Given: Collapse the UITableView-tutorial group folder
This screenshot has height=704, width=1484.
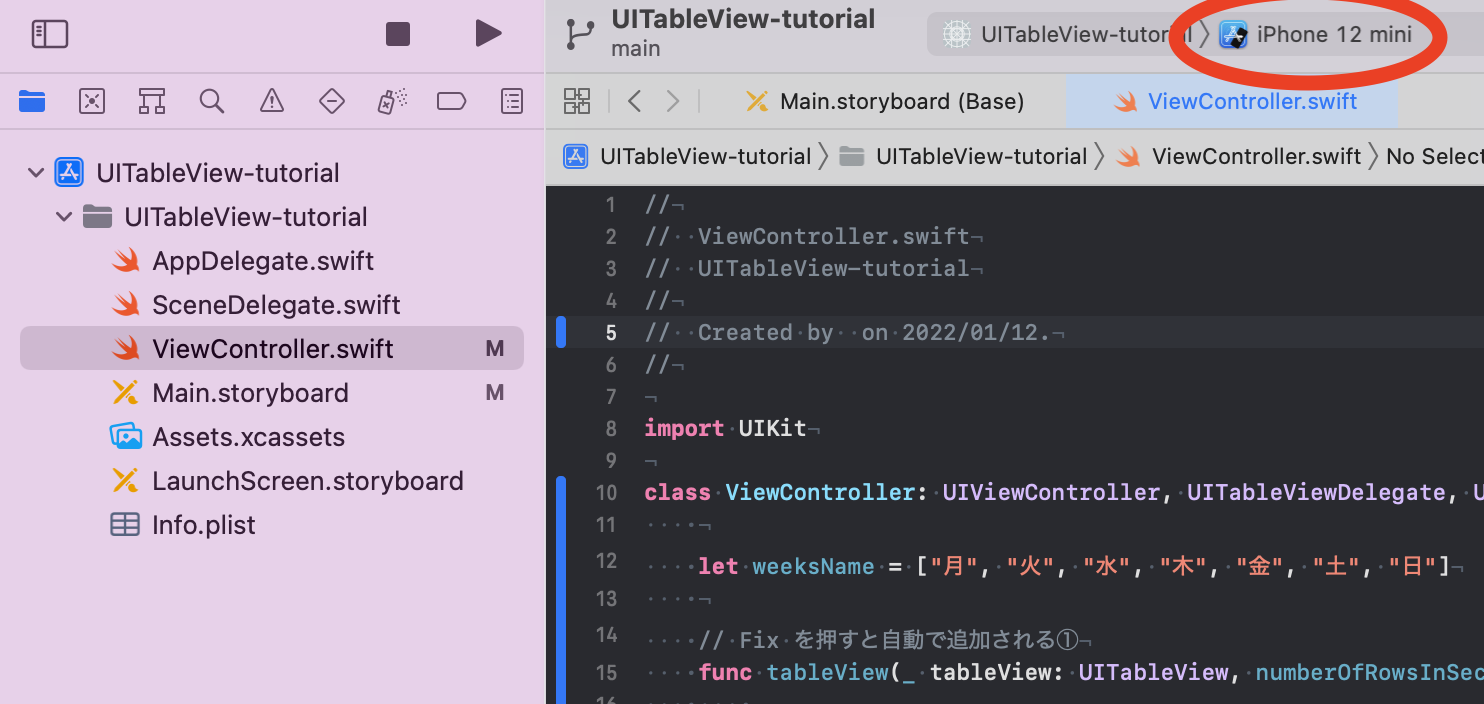Looking at the screenshot, I should tap(64, 217).
